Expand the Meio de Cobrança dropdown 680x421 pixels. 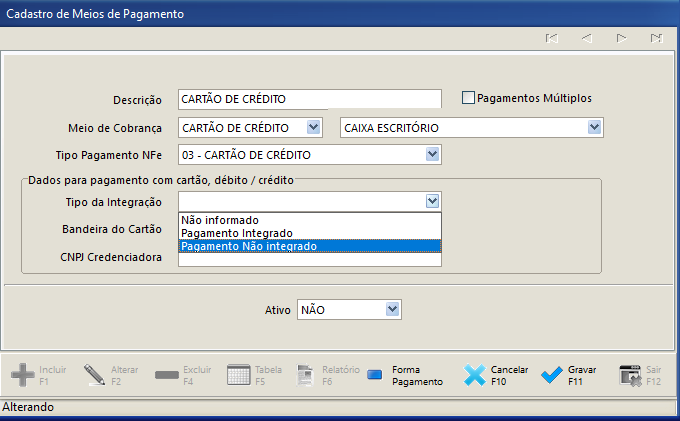point(313,127)
